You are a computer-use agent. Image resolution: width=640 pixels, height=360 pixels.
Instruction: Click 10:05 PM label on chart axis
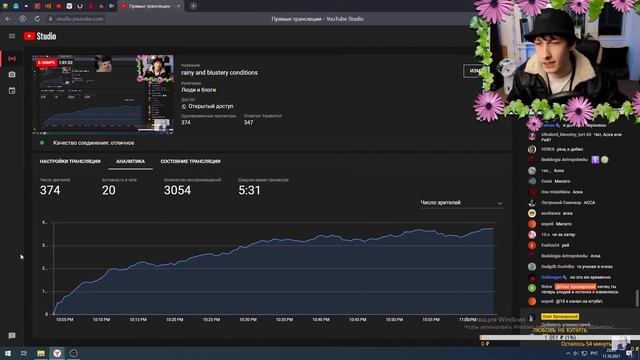[x=64, y=320]
